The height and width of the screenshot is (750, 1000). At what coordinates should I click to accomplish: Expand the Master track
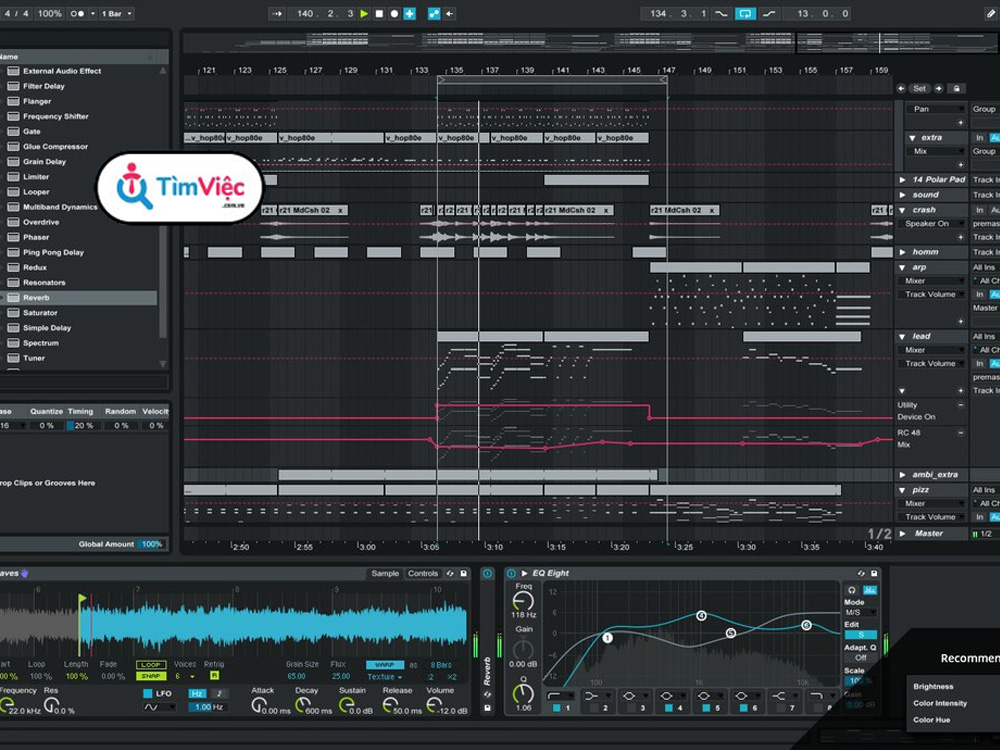point(902,533)
